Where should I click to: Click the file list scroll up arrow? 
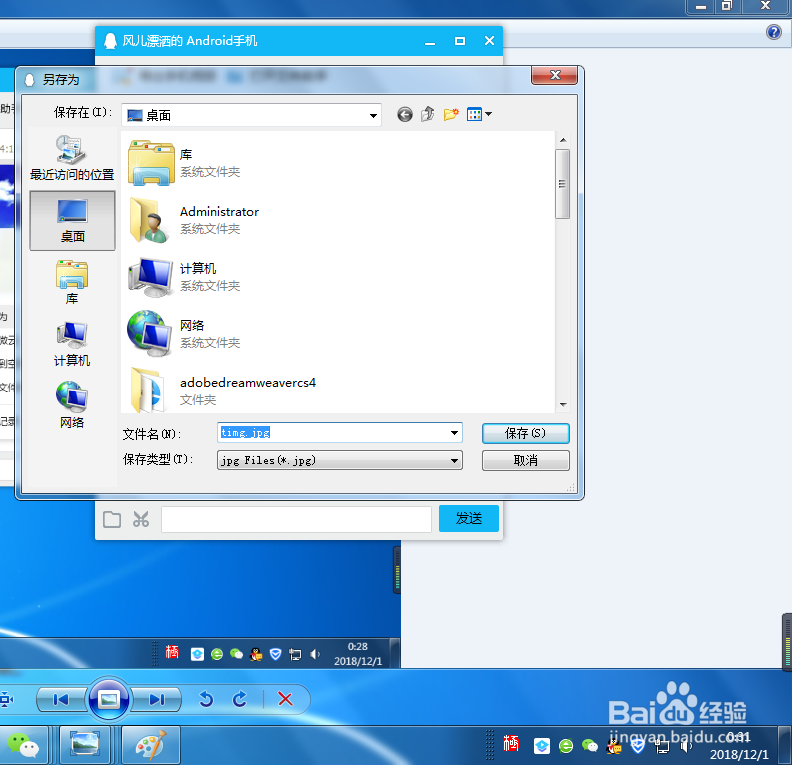tap(563, 140)
